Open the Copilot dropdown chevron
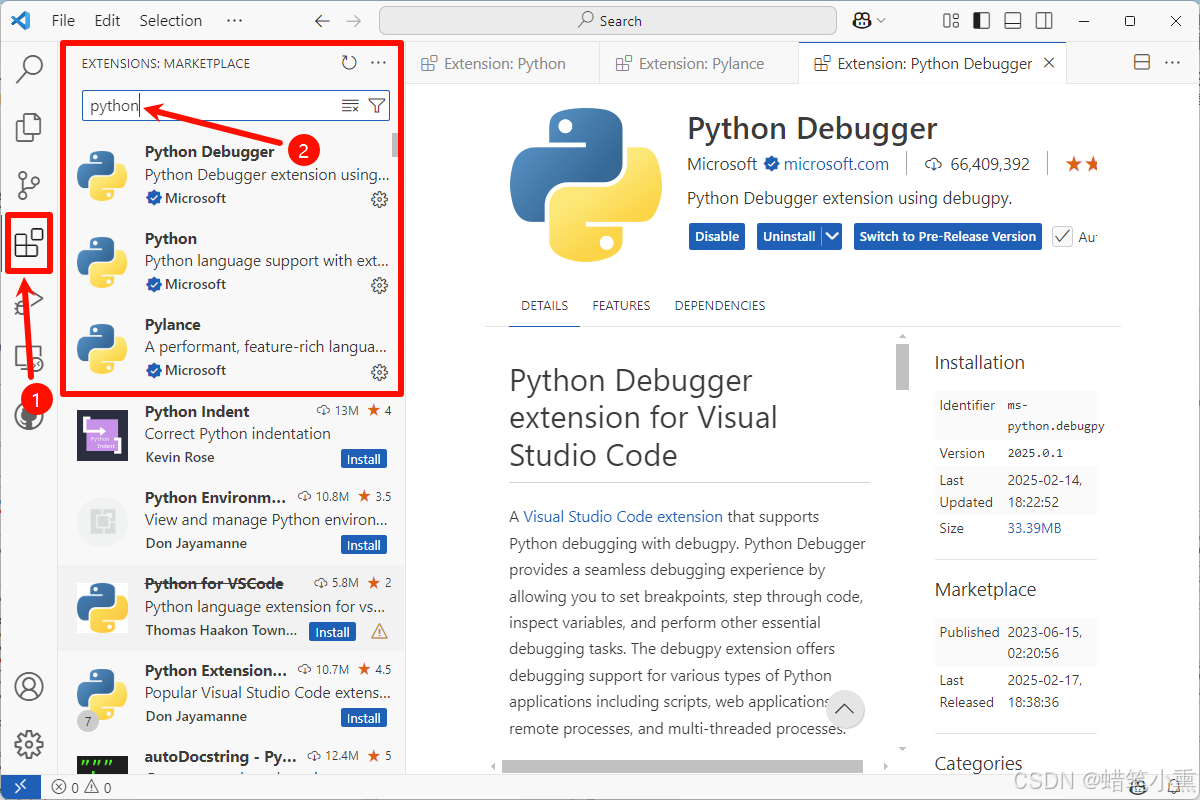Viewport: 1200px width, 800px height. [881, 21]
